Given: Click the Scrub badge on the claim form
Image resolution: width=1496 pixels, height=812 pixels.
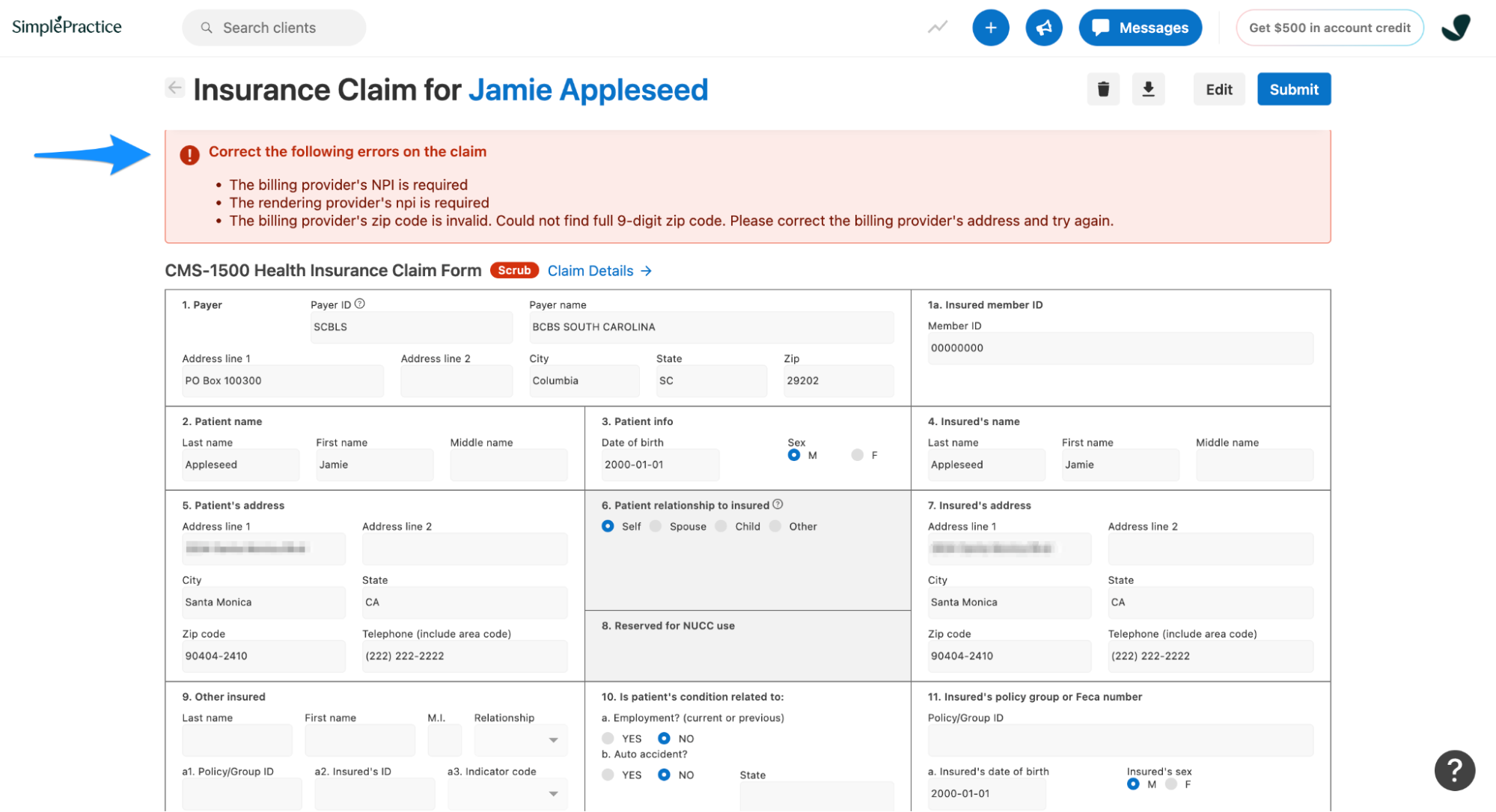Looking at the screenshot, I should point(513,270).
